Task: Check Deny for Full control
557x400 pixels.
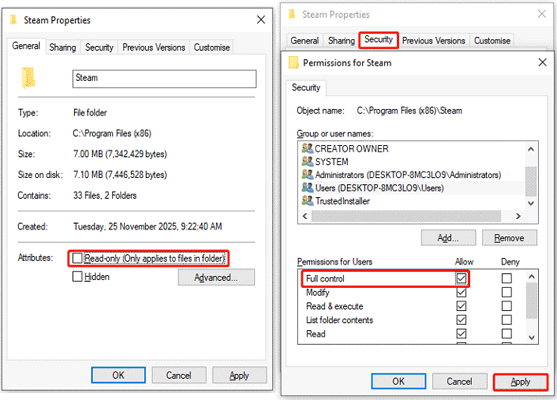Action: [x=507, y=278]
